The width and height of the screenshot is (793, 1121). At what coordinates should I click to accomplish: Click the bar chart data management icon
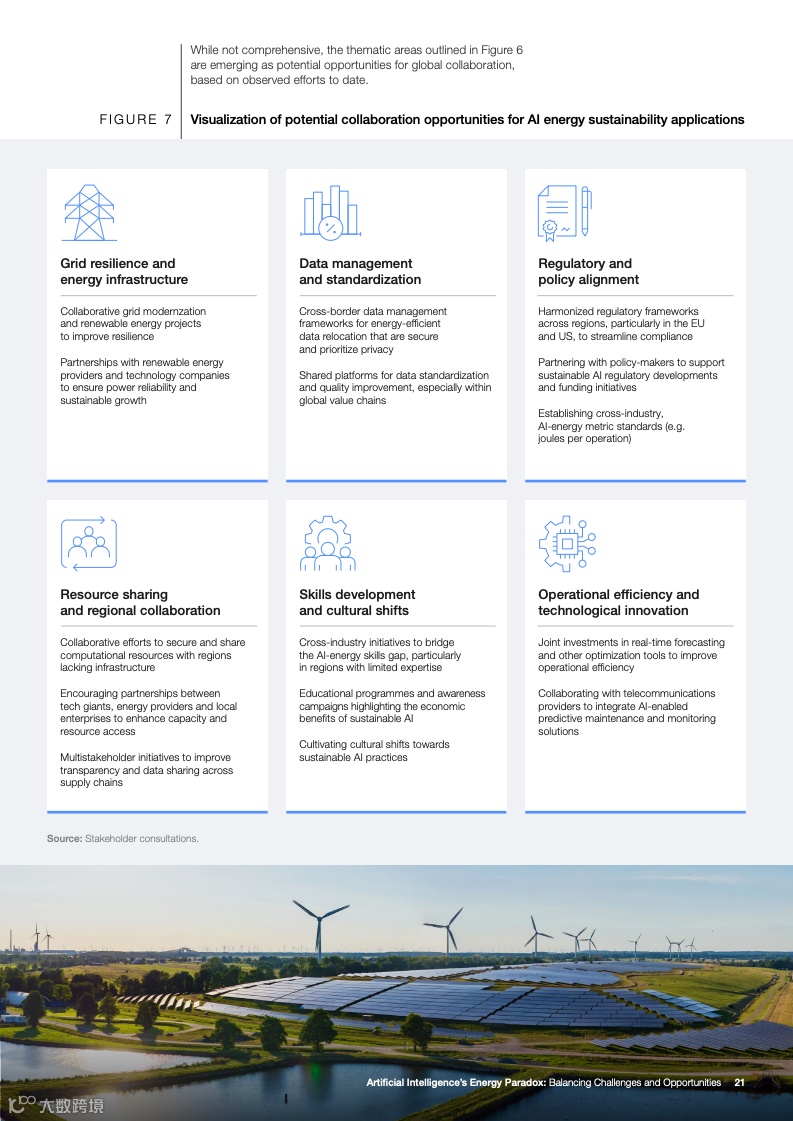pyautogui.click(x=330, y=212)
